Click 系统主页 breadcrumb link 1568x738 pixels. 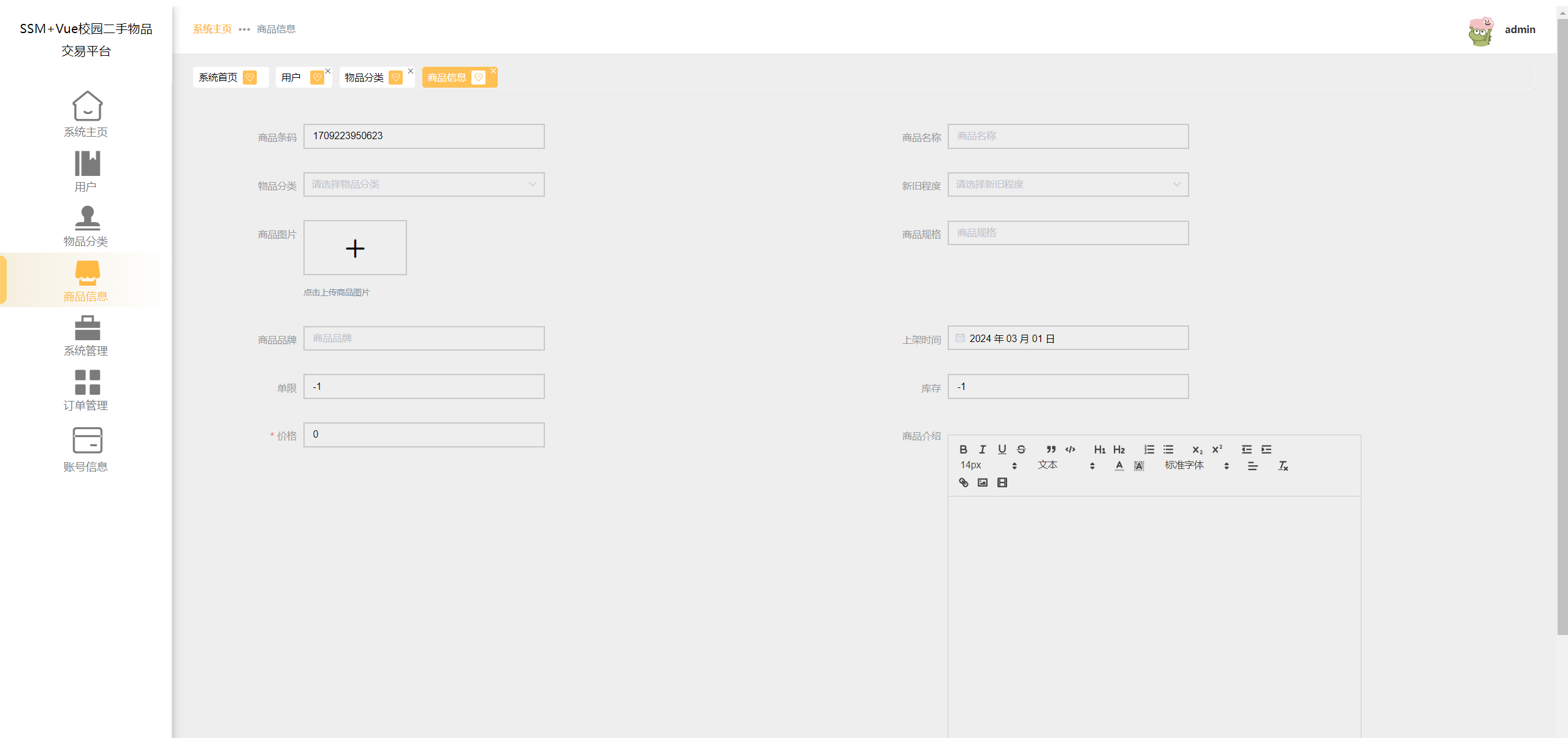(x=212, y=29)
